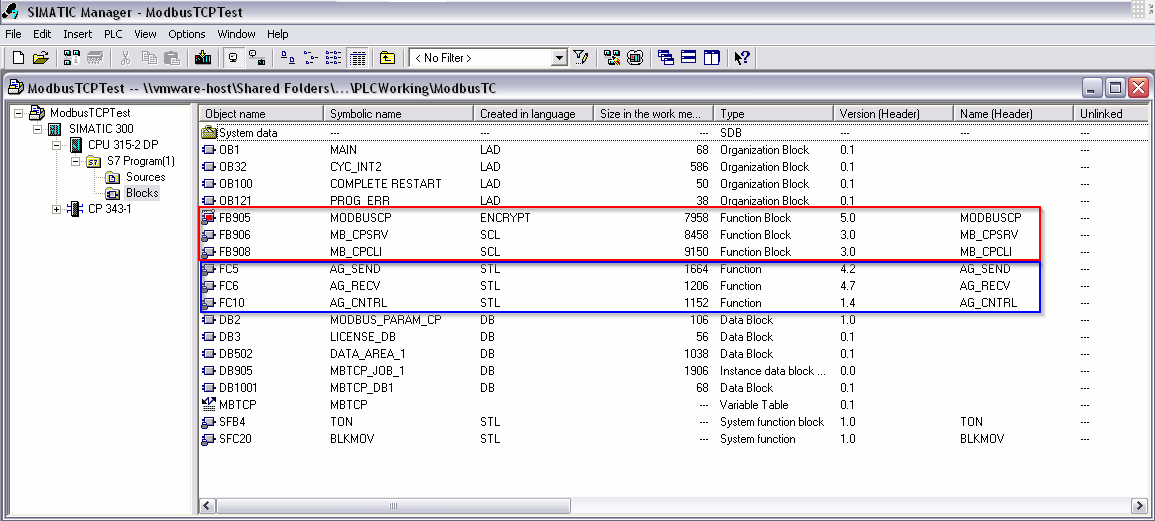Click the filter funnel icon
This screenshot has width=1155, height=521.
coord(581,58)
